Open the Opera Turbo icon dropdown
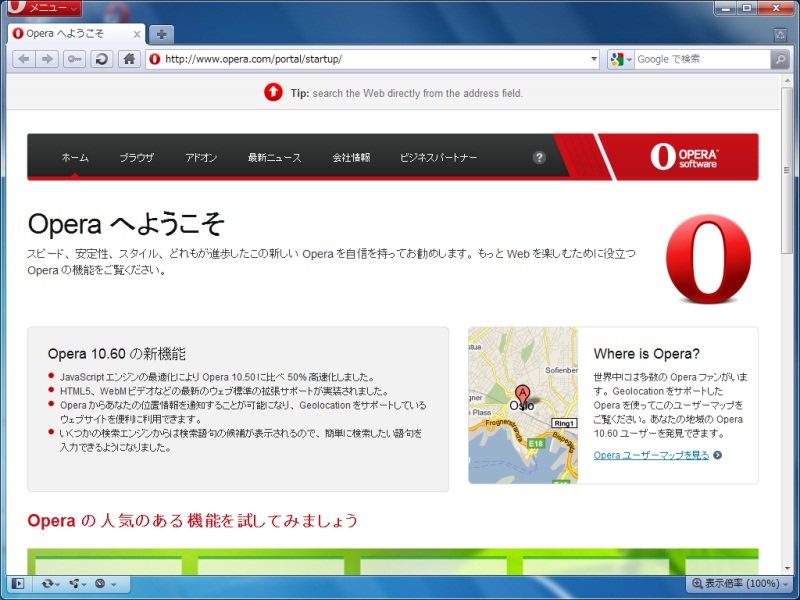 click(x=105, y=583)
